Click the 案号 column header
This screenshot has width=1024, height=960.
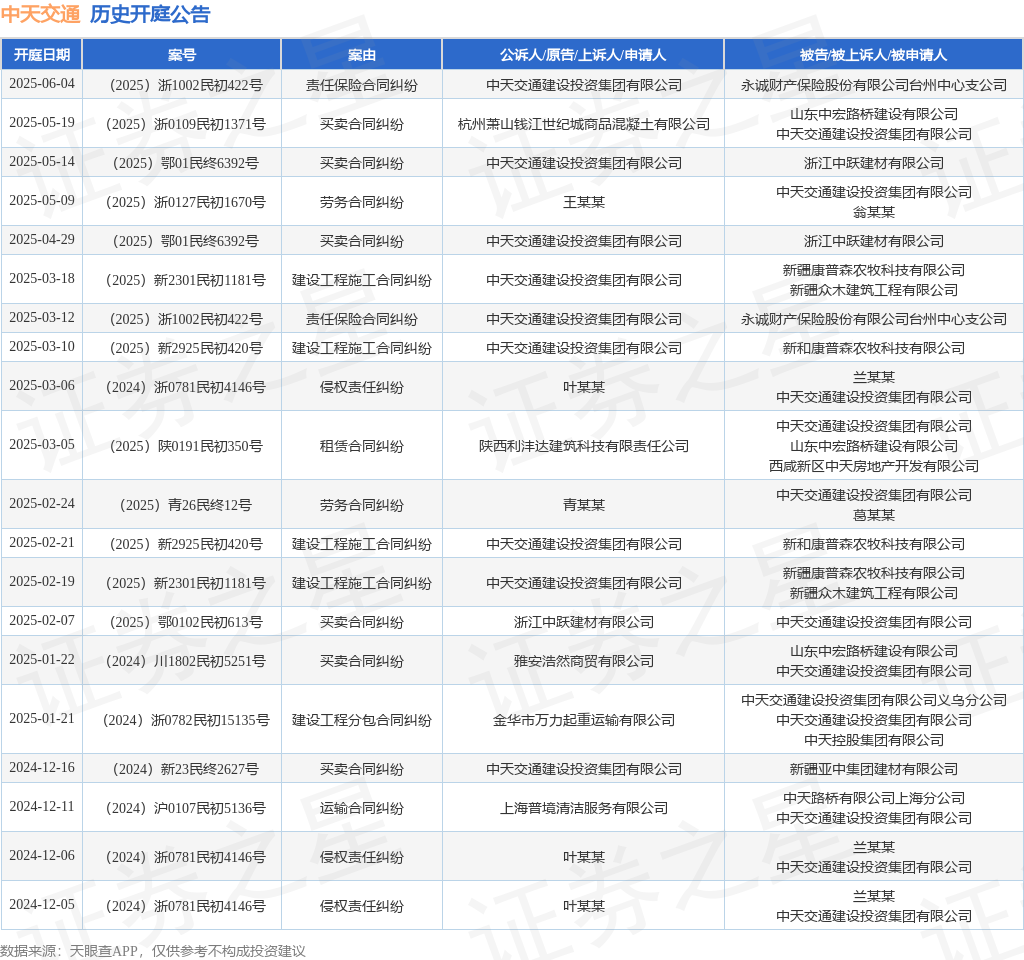[x=182, y=55]
